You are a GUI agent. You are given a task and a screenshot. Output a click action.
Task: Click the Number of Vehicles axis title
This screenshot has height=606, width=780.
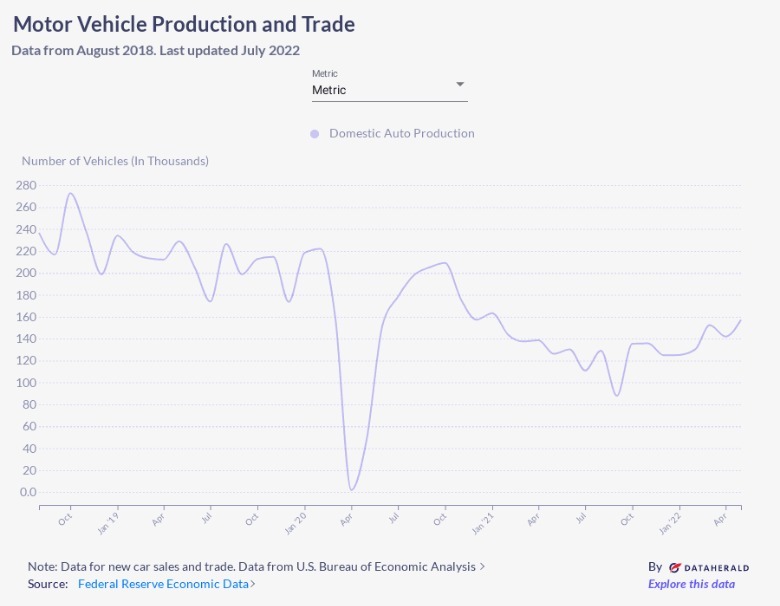[x=115, y=160]
